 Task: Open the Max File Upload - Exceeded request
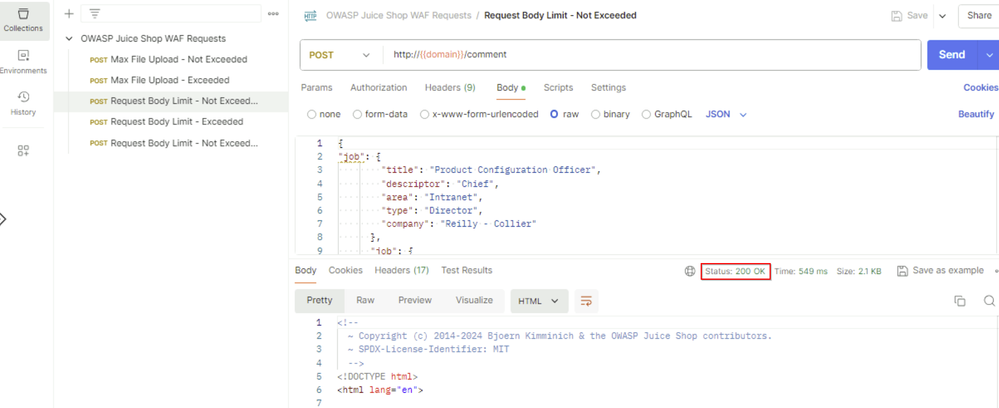click(x=170, y=80)
